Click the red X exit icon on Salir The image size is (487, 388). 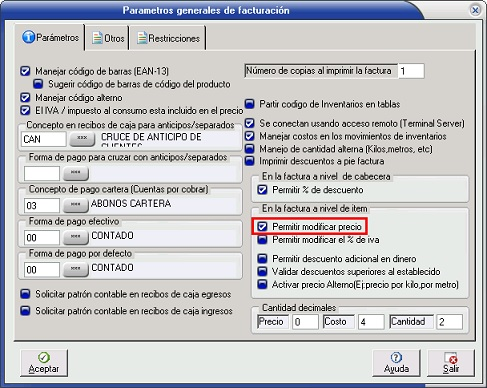(x=451, y=358)
